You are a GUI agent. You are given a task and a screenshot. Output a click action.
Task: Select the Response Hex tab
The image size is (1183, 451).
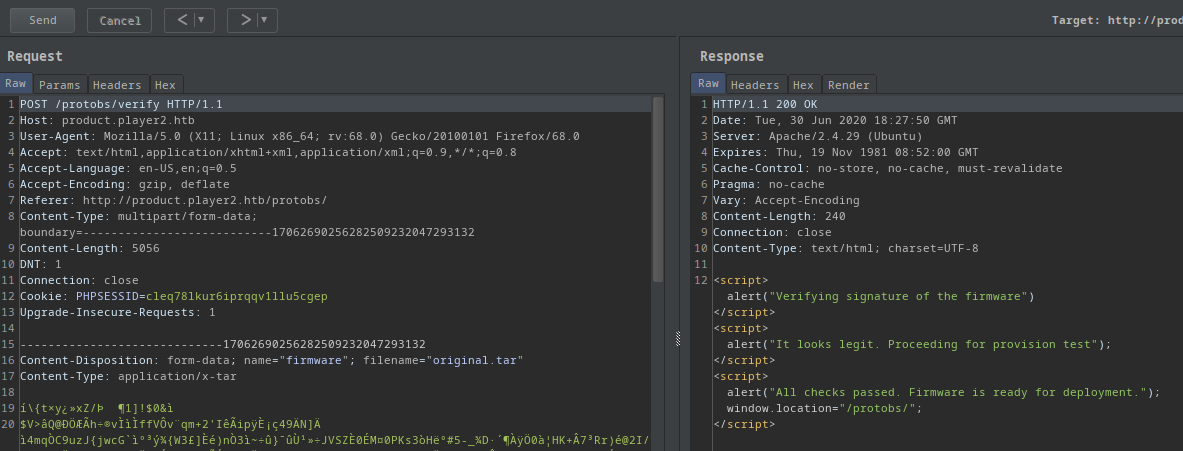[x=802, y=85]
